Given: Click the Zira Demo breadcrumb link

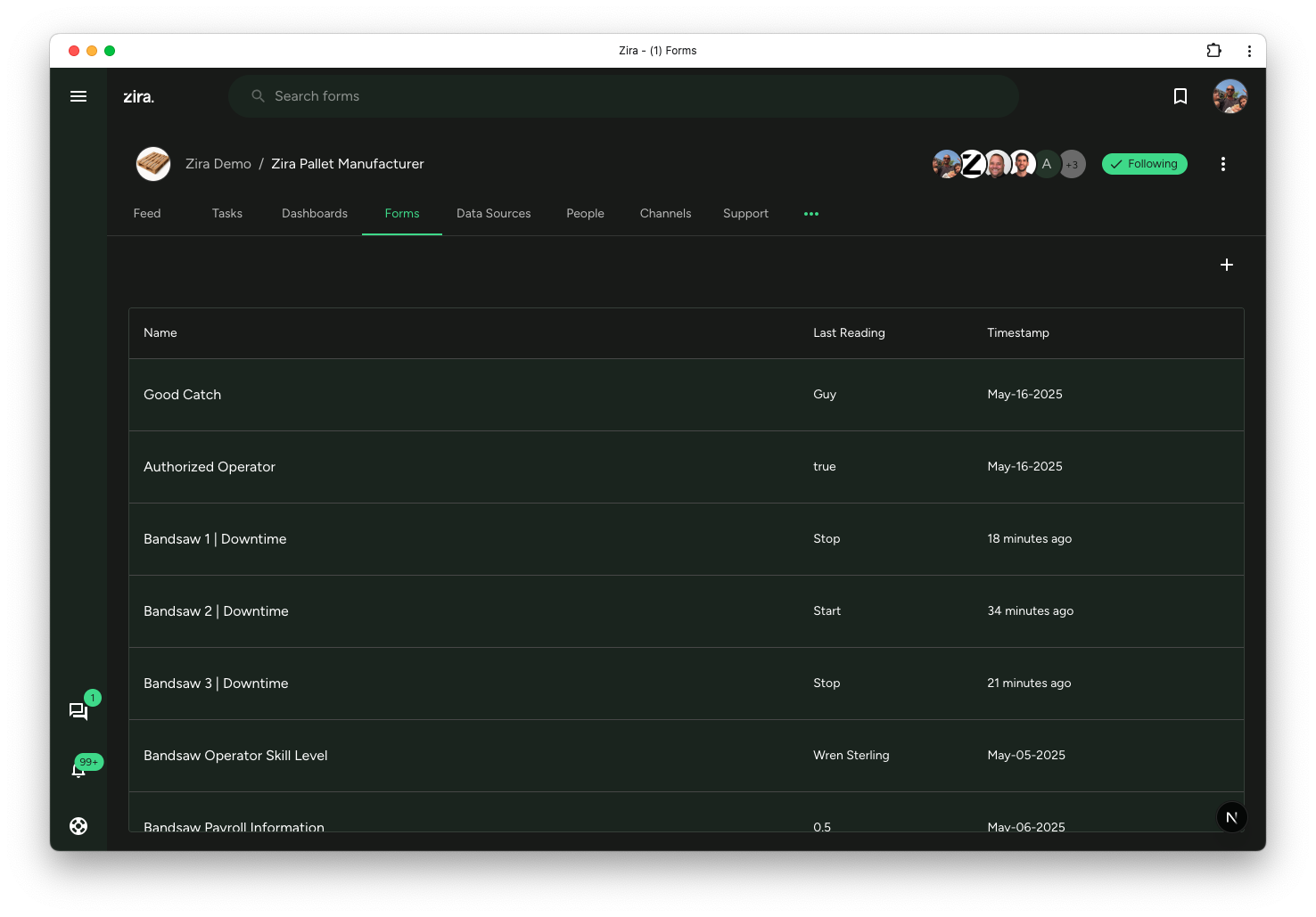Looking at the screenshot, I should pyautogui.click(x=218, y=164).
